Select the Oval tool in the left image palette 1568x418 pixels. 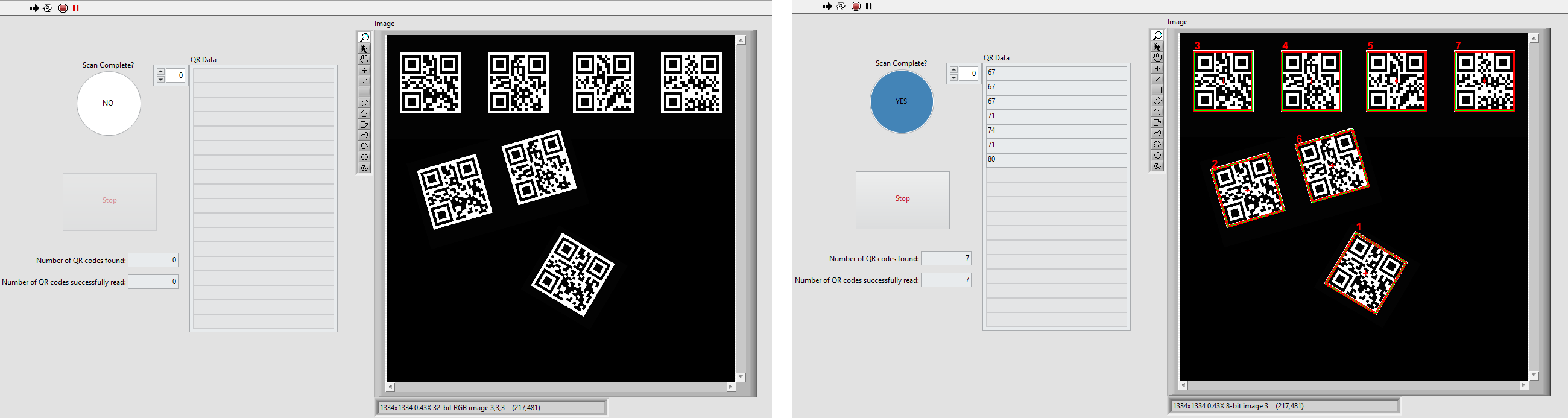pos(364,157)
